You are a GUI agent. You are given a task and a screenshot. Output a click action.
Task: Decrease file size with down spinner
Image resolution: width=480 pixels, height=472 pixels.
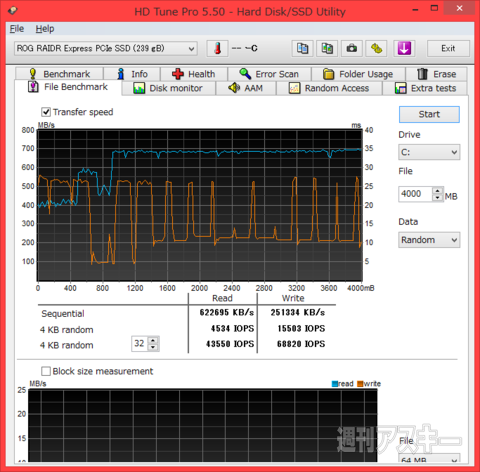[438, 198]
